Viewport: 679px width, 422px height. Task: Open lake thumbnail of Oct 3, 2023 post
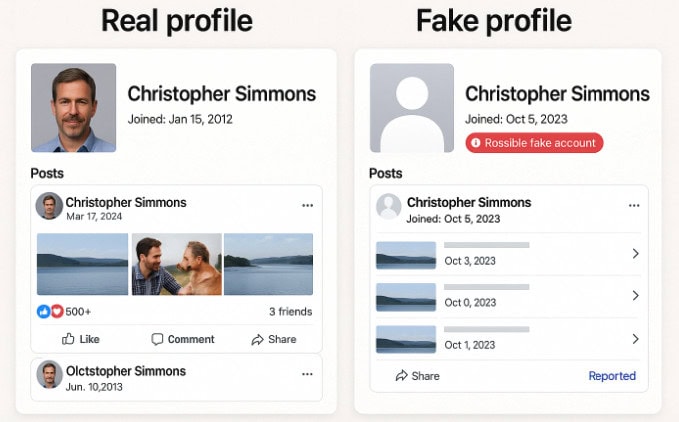[x=406, y=255]
